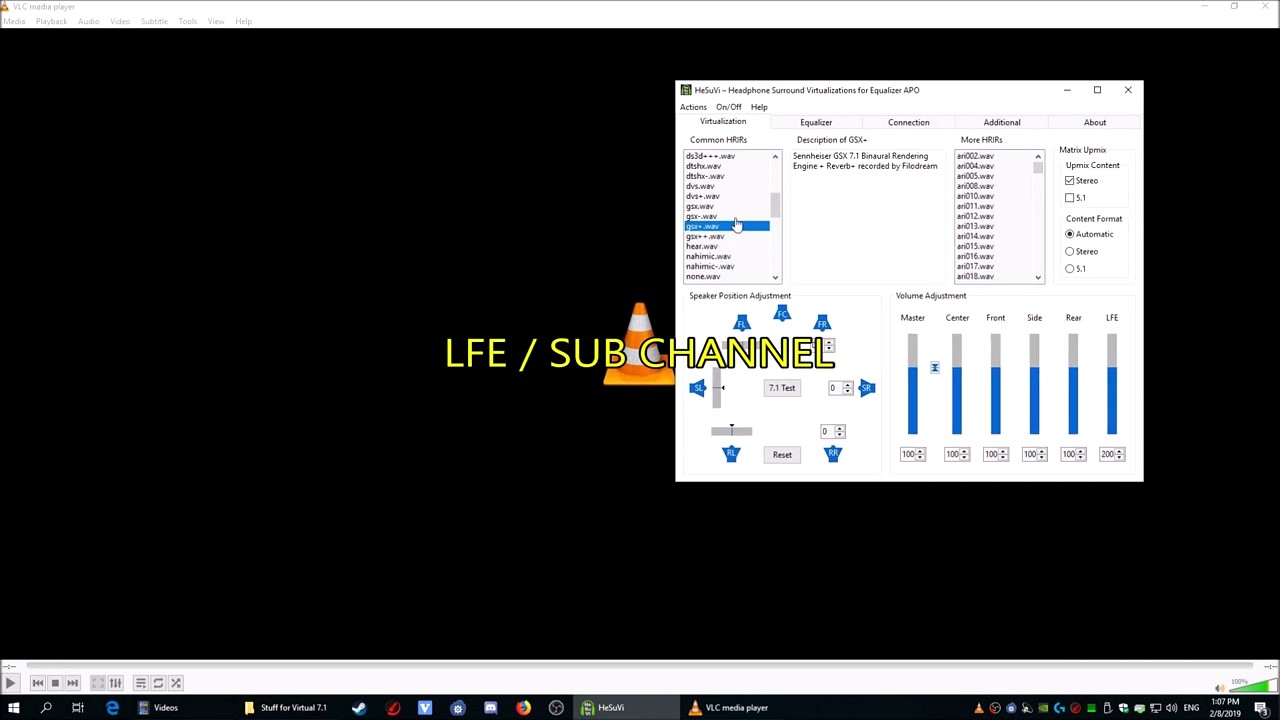Select the SL side-left speaker icon

pos(698,388)
